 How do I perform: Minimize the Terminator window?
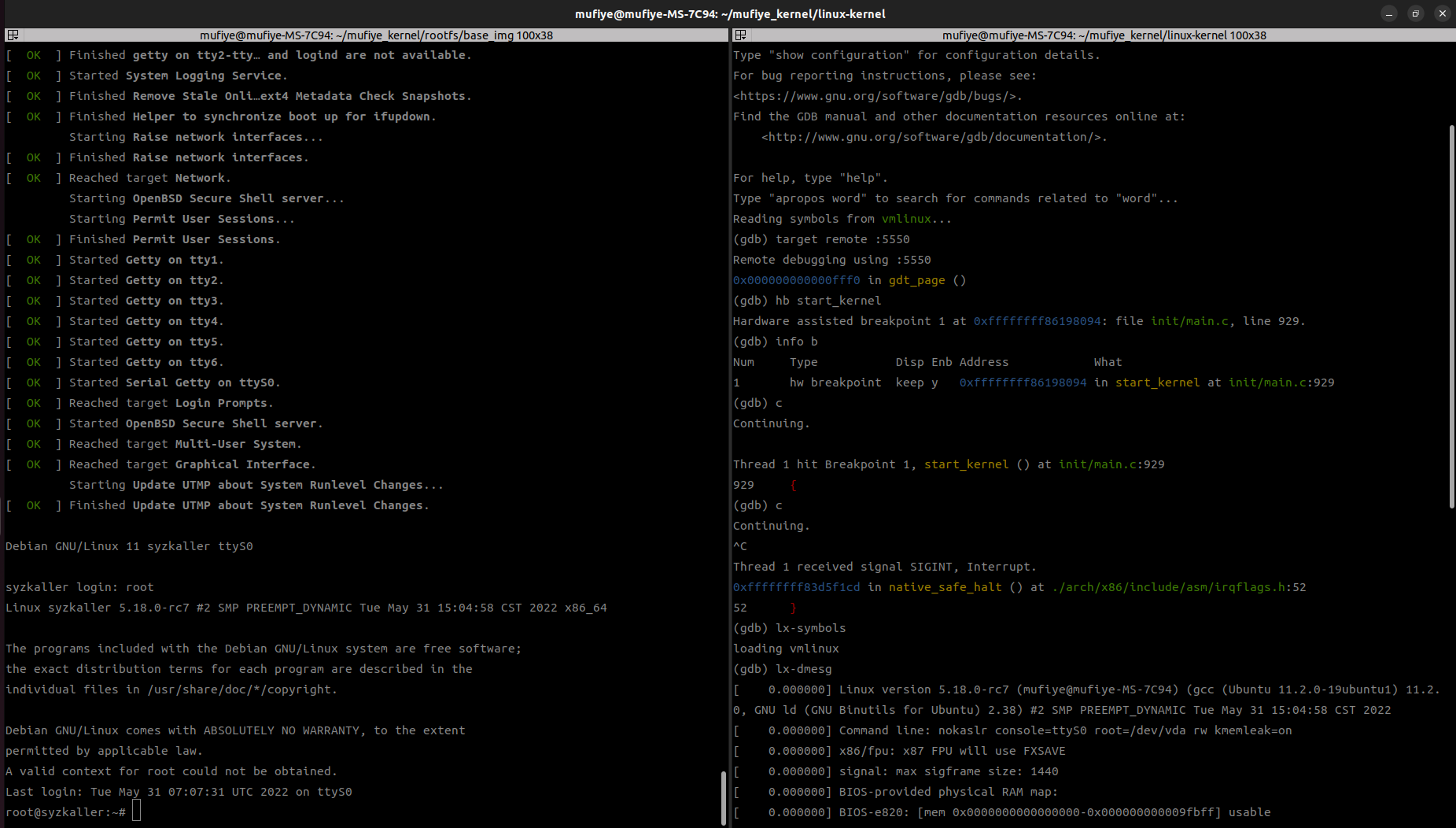point(1389,13)
